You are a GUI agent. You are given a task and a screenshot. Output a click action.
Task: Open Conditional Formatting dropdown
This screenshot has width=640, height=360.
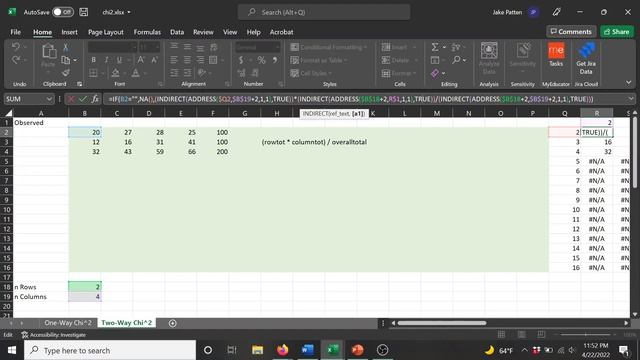coord(329,47)
